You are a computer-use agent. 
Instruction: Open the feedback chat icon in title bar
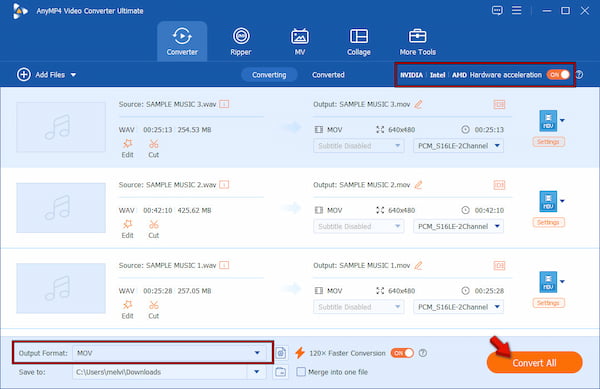(x=497, y=10)
